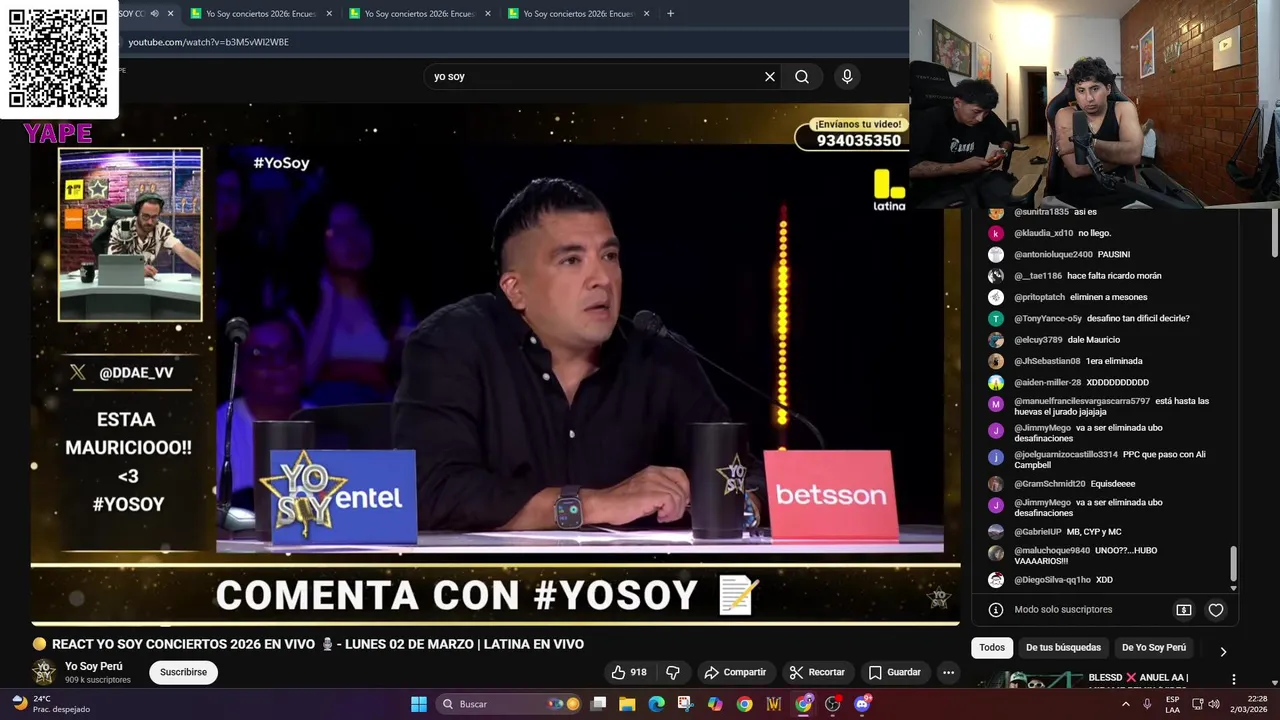This screenshot has width=1280, height=720.
Task: Switch input language via ESP LAA
Action: point(1173,704)
